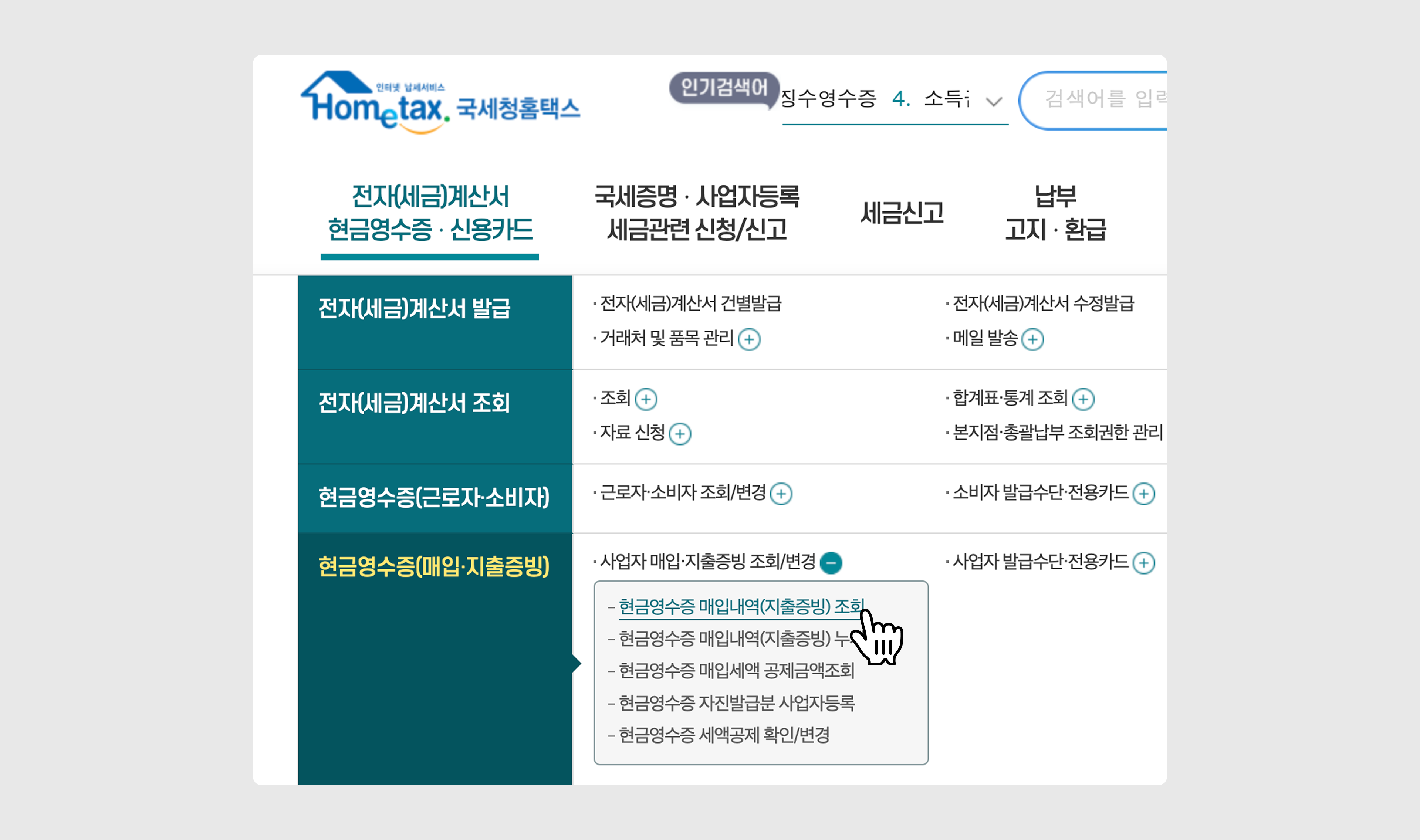
Task: Open popular search terms dropdown chevron
Action: pyautogui.click(x=994, y=102)
